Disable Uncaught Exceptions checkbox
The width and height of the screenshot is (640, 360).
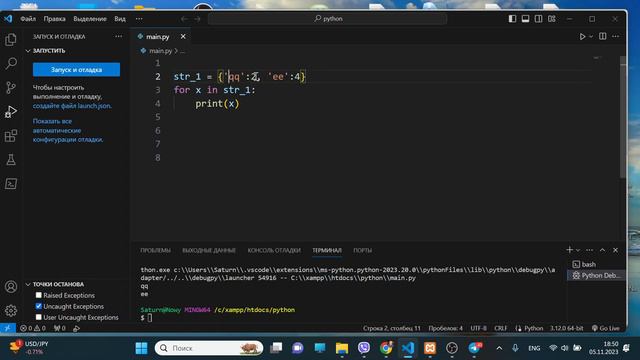click(38, 306)
